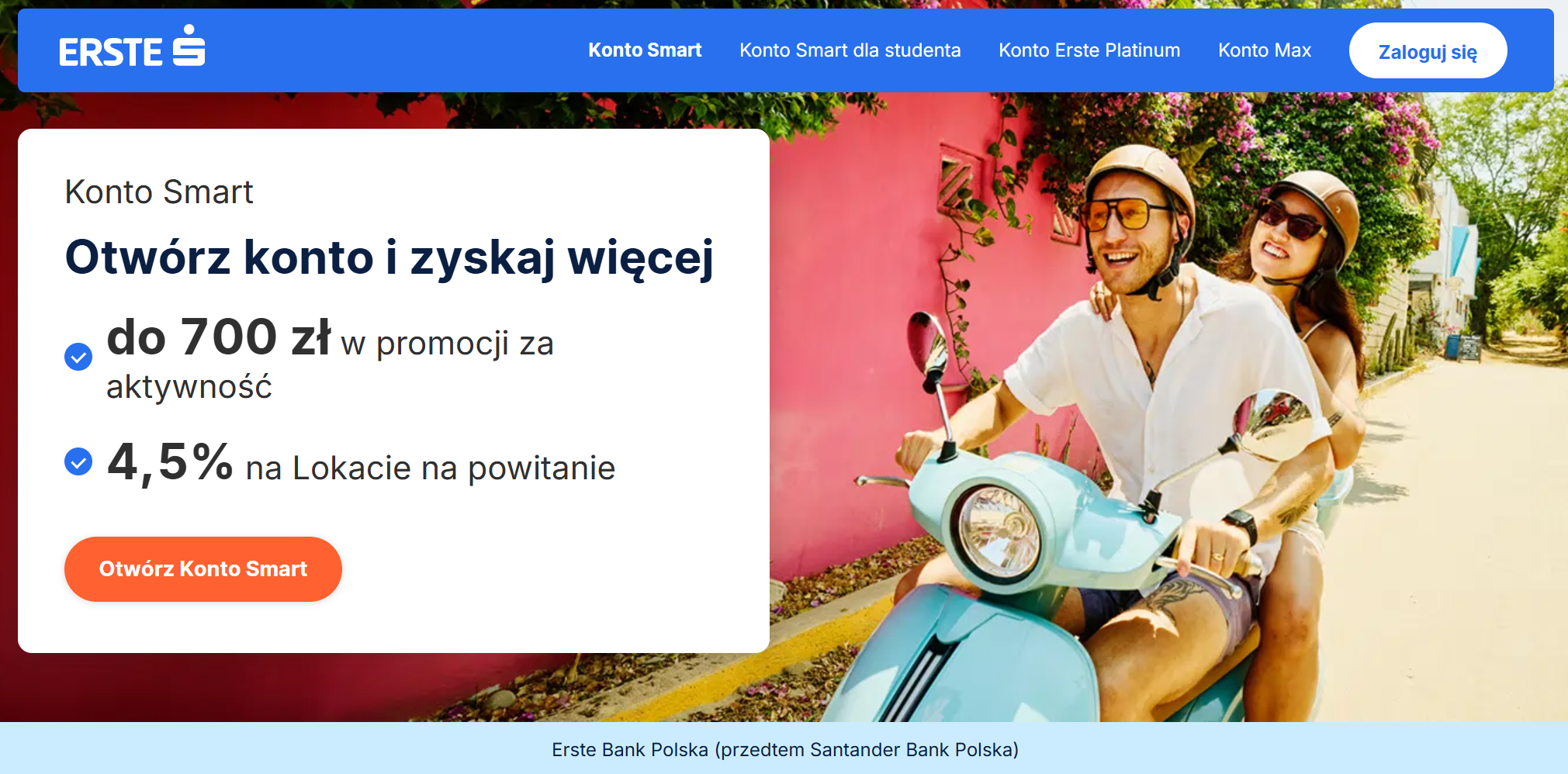Screen dimensions: 1568x774
Task: Click headline Otwórz konto i zyskaj więcej
Action: pyautogui.click(x=389, y=258)
